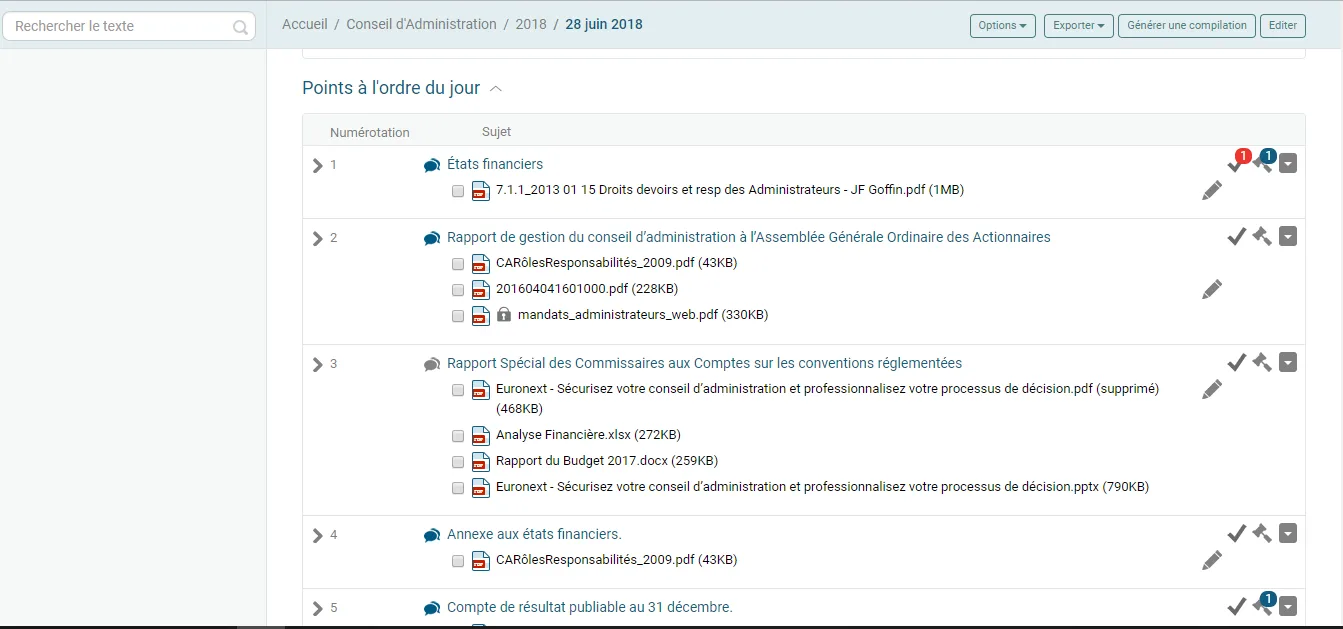Open comments icon for États financiers
The width and height of the screenshot is (1343, 629).
click(x=432, y=165)
